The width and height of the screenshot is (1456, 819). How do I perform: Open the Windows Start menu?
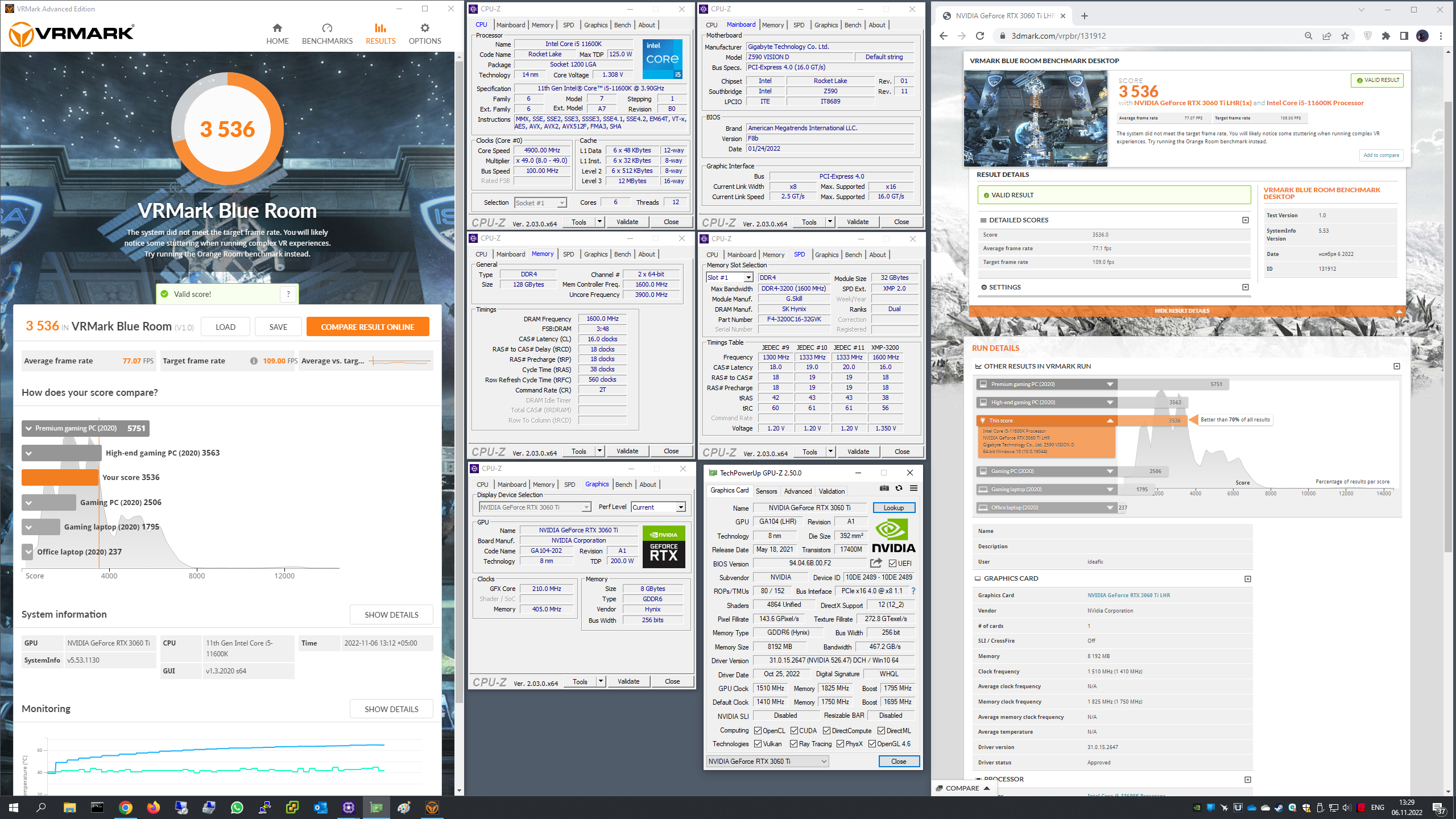(x=14, y=808)
